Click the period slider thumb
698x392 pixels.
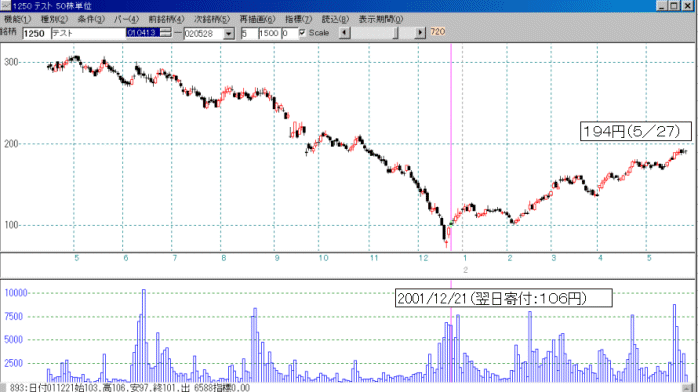[x=395, y=33]
